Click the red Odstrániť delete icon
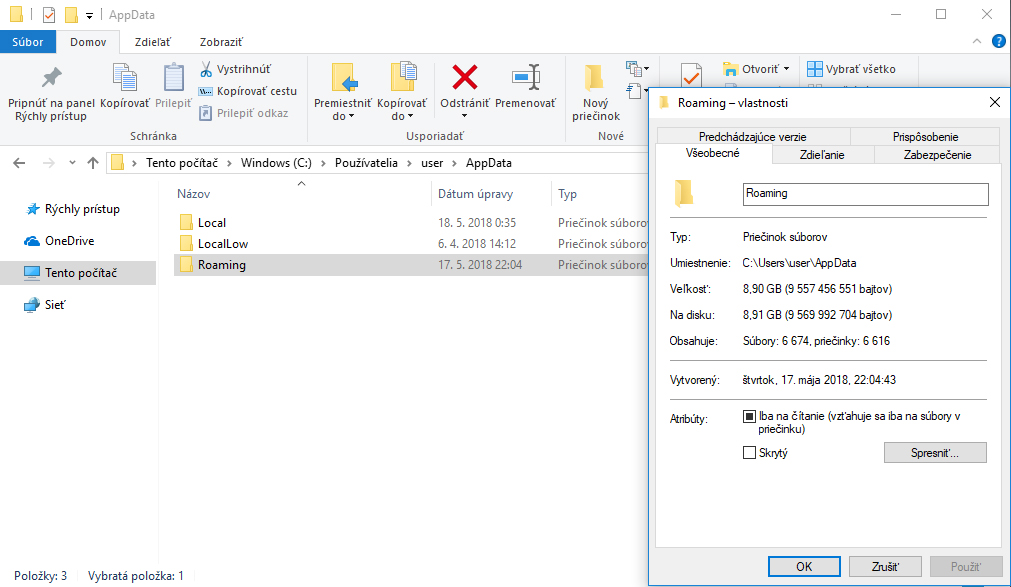The height and width of the screenshot is (587, 1011). pyautogui.click(x=465, y=77)
